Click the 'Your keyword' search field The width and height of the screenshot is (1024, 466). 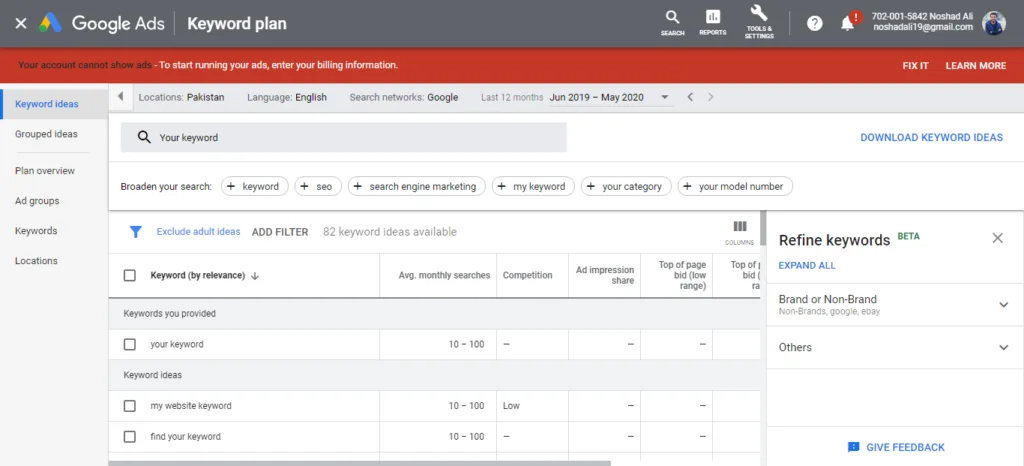tap(344, 137)
